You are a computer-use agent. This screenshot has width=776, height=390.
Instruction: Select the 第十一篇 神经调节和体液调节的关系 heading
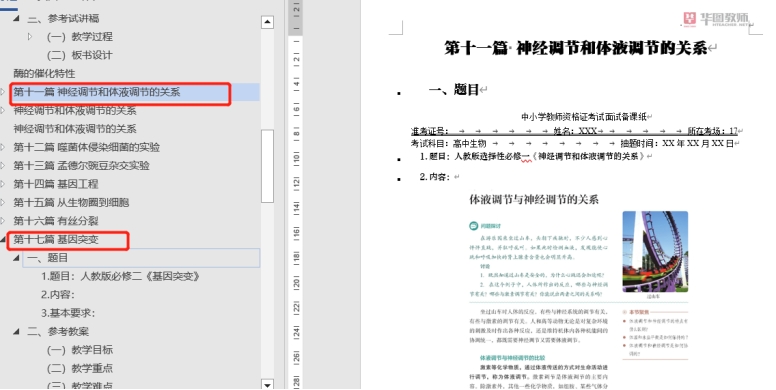97,92
